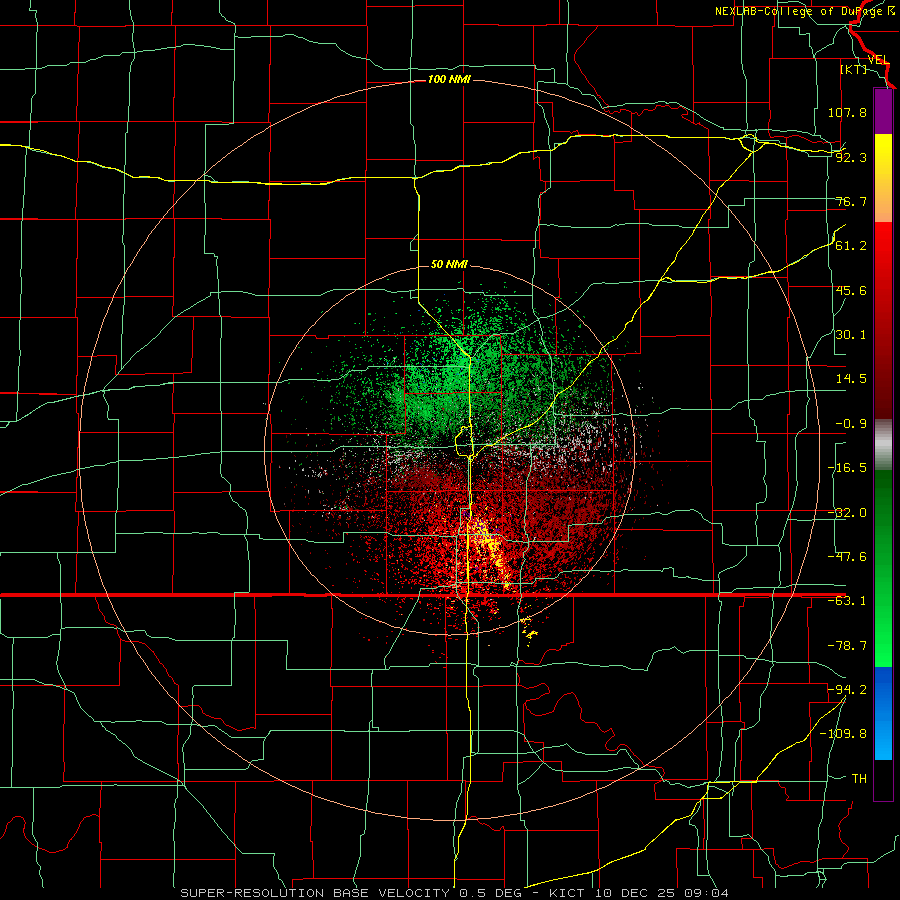Click the 30.1 scale value
The image size is (900, 900).
[851, 335]
